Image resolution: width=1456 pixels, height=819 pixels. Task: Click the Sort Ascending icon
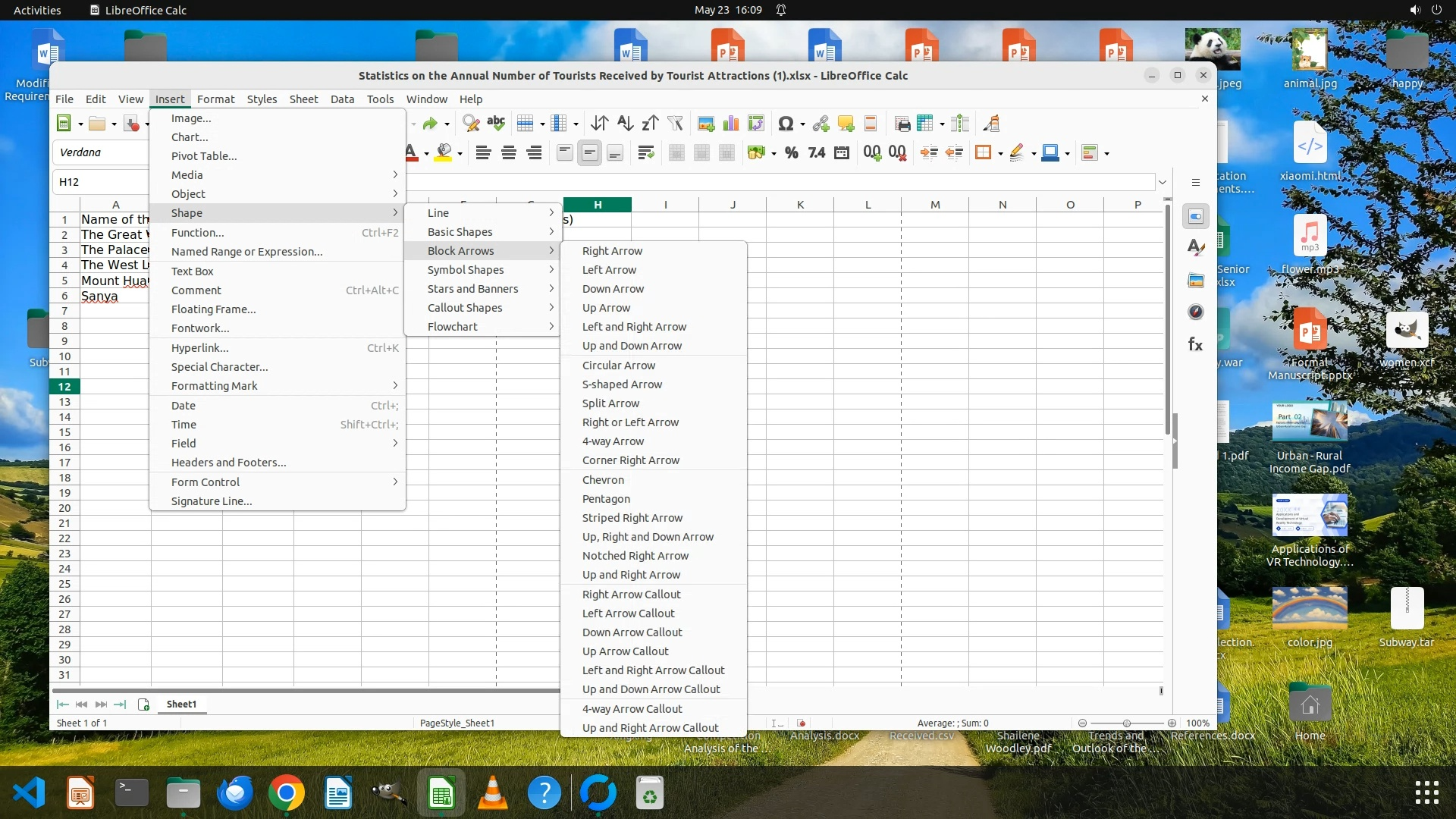pos(625,124)
